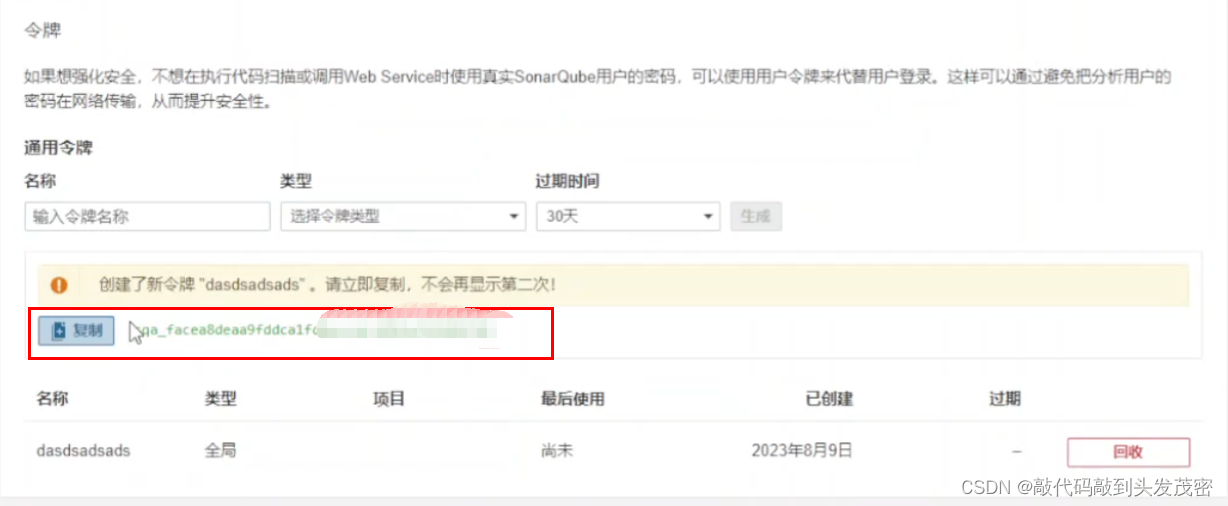Screen dimensions: 1228x506
Task: Click the green generated token string
Action: (230, 330)
